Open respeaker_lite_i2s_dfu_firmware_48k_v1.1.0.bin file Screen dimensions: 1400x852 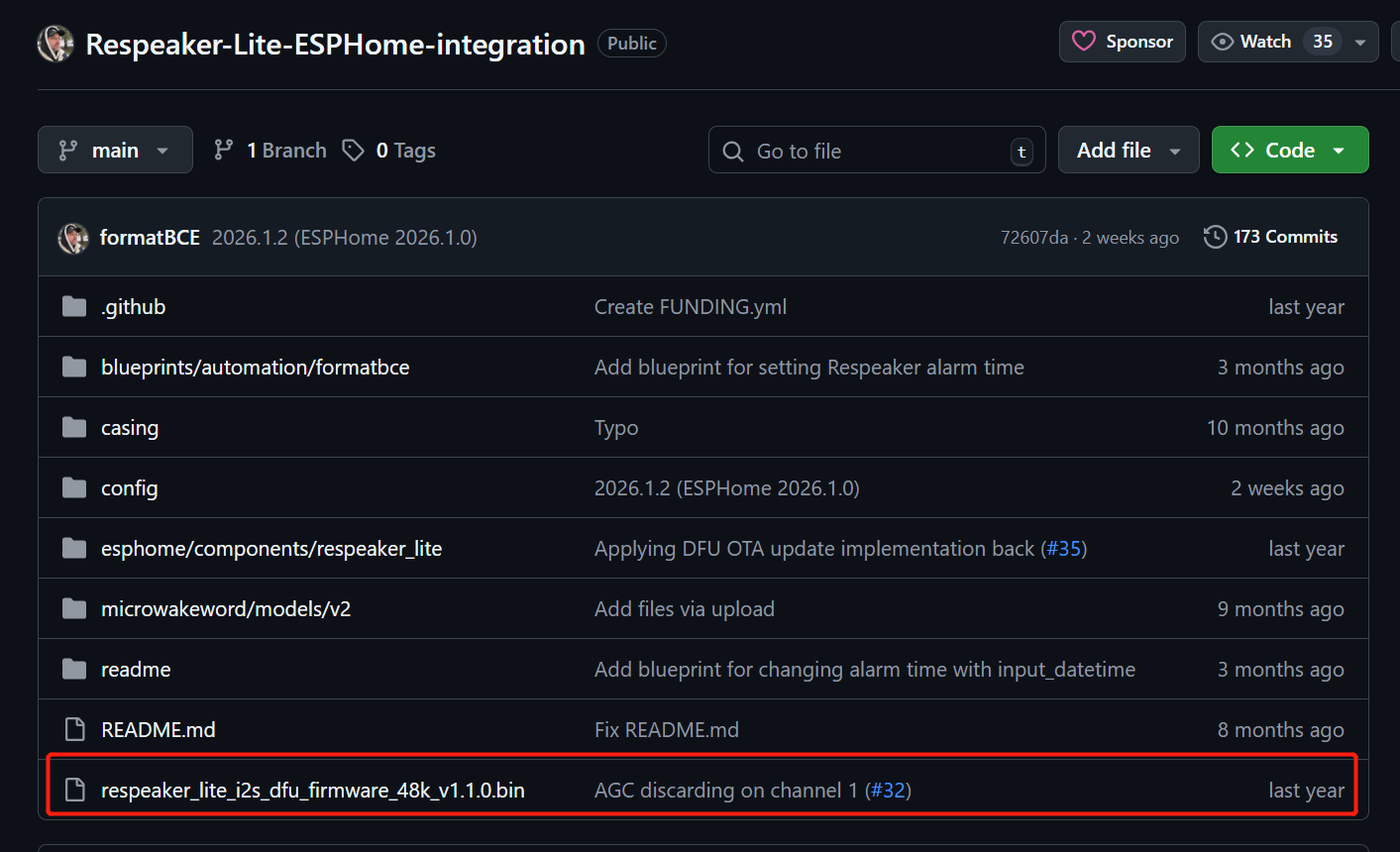(x=312, y=791)
